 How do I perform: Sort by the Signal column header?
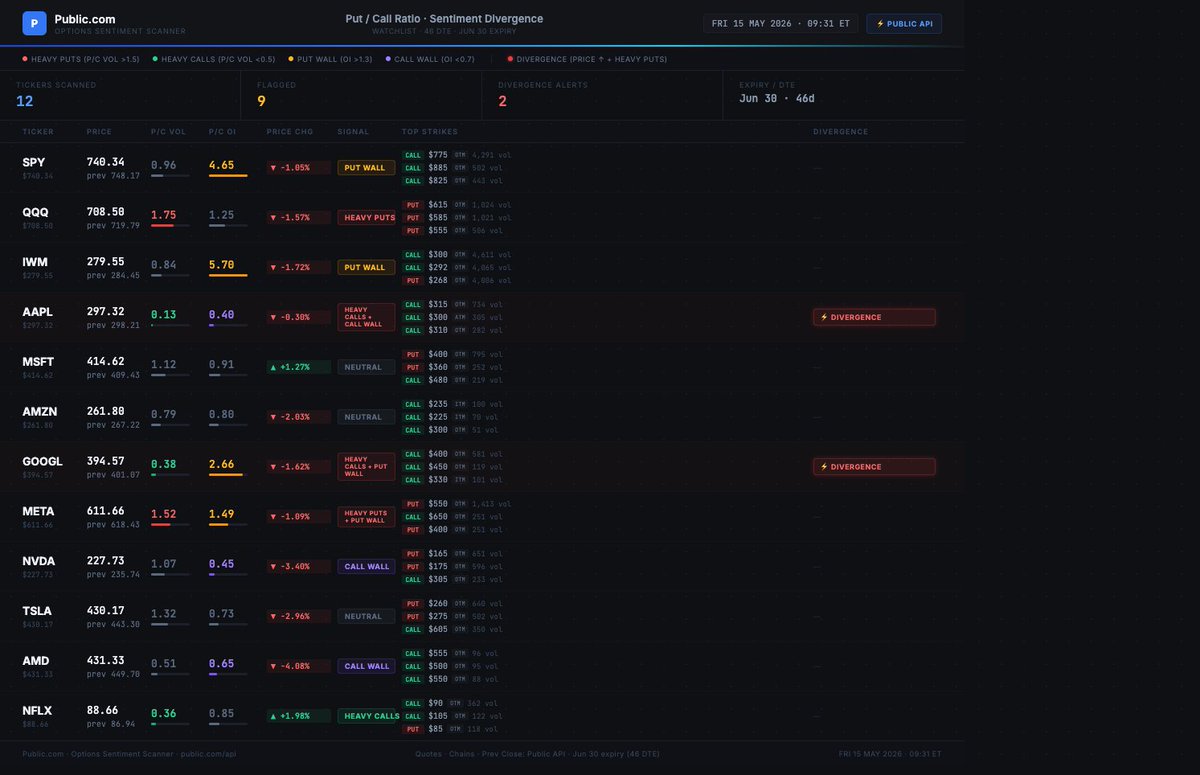pos(353,131)
